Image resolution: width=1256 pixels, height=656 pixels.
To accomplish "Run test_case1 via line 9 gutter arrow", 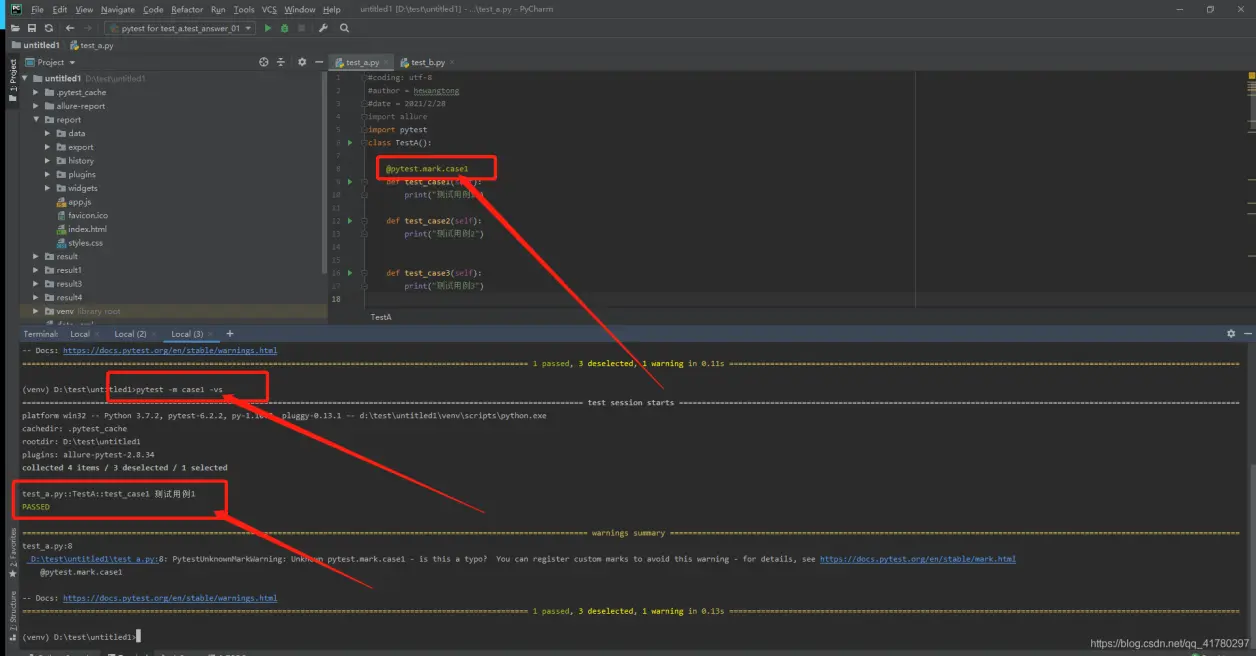I will click(350, 182).
